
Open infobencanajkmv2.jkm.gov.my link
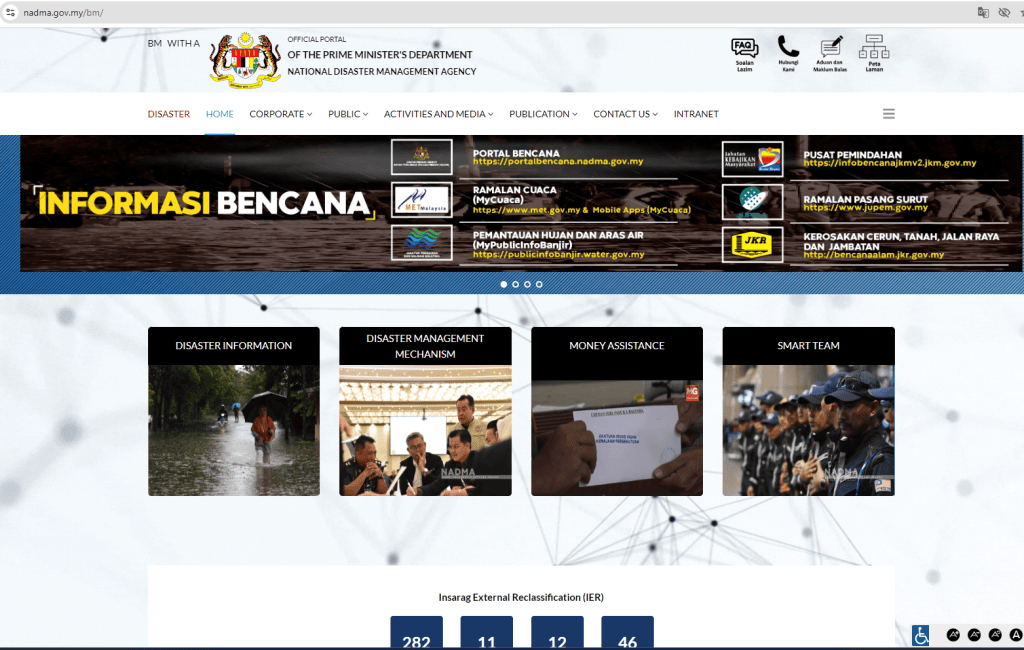point(889,163)
